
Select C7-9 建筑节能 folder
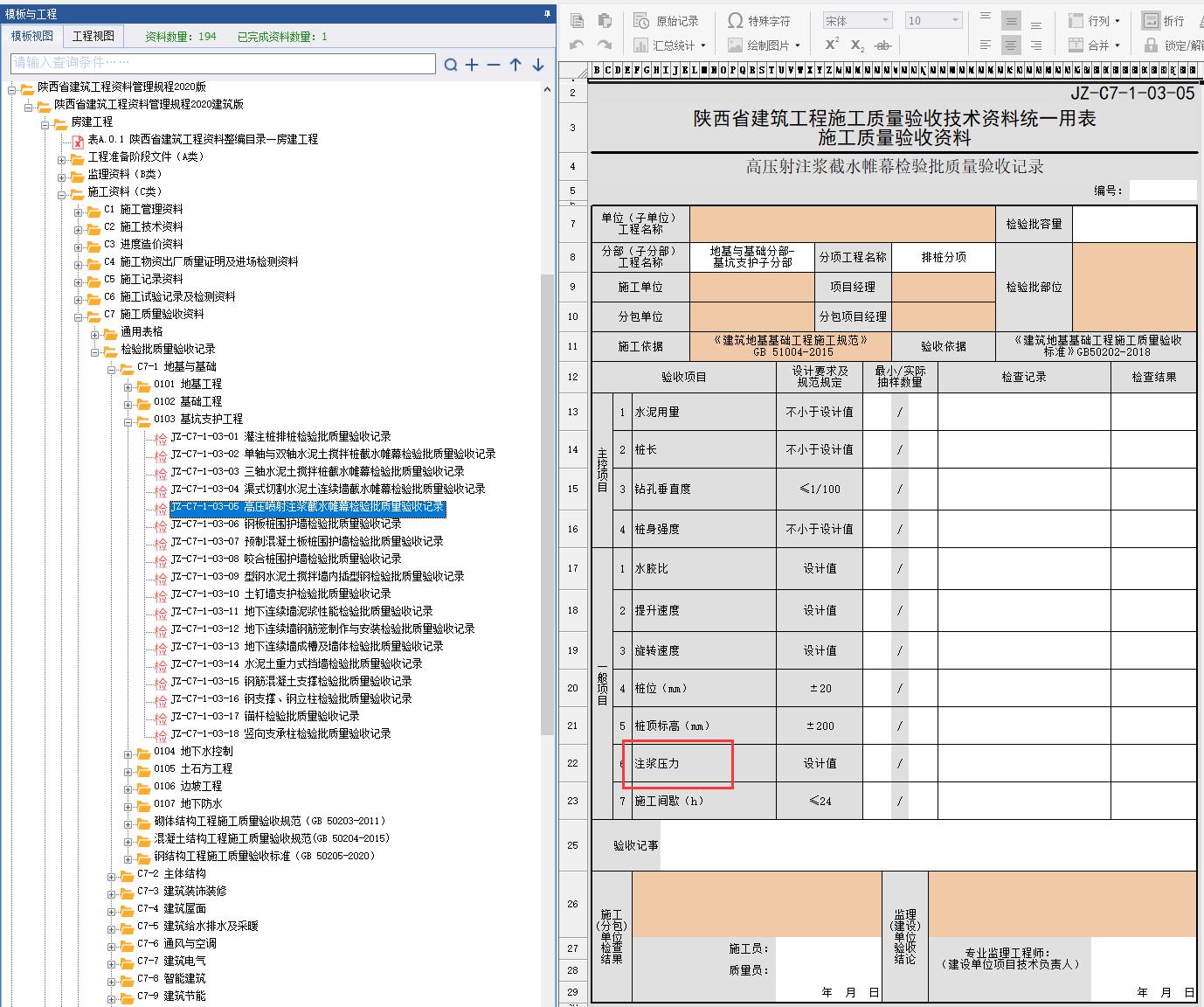(171, 996)
